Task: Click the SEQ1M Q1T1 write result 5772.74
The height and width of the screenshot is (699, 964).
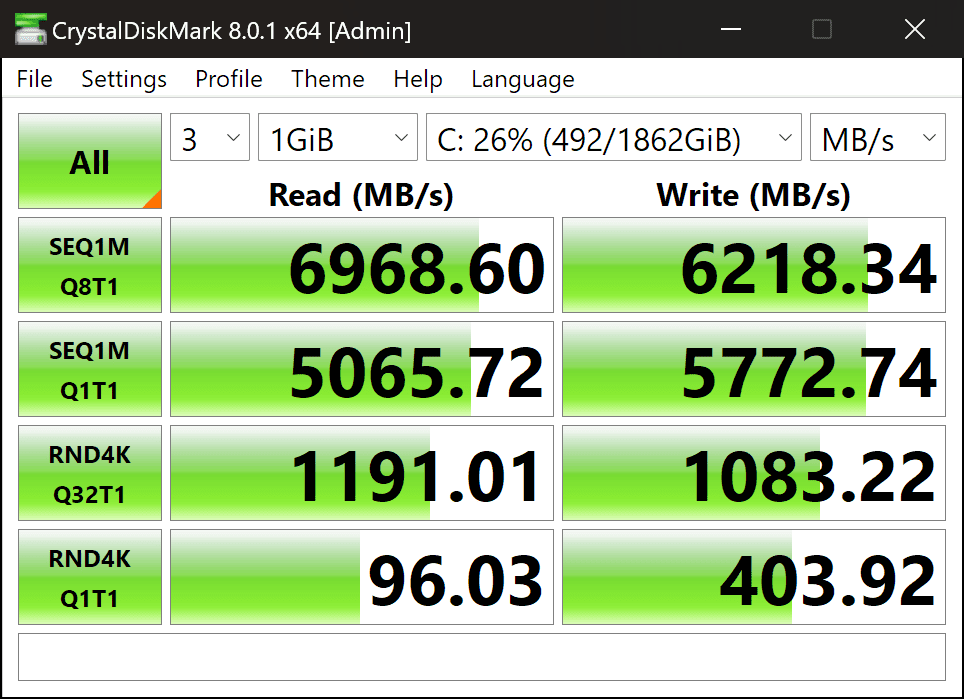Action: (x=754, y=369)
